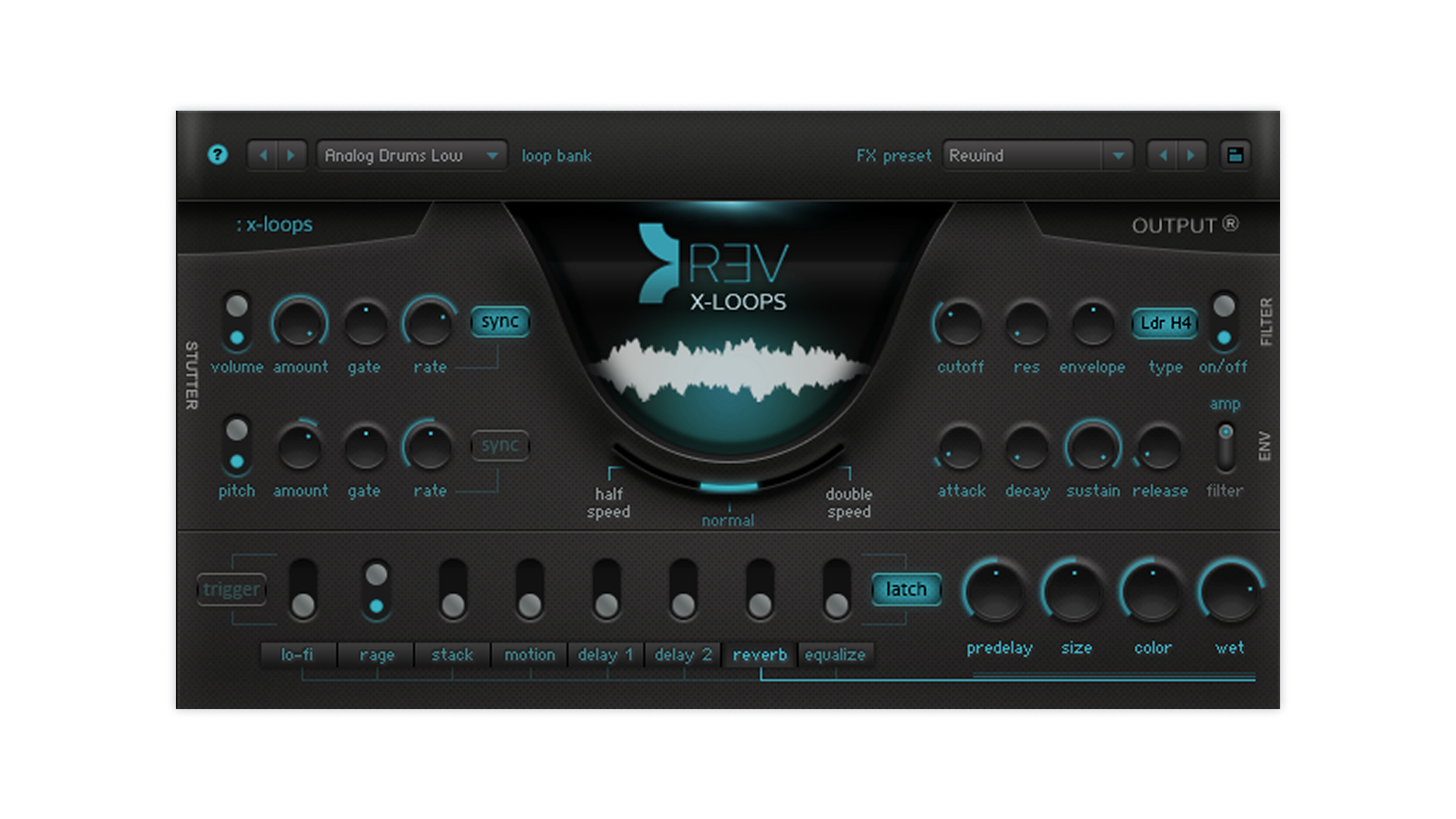The image size is (1456, 819).
Task: Toggle the filter on/off switch
Action: click(x=1224, y=322)
